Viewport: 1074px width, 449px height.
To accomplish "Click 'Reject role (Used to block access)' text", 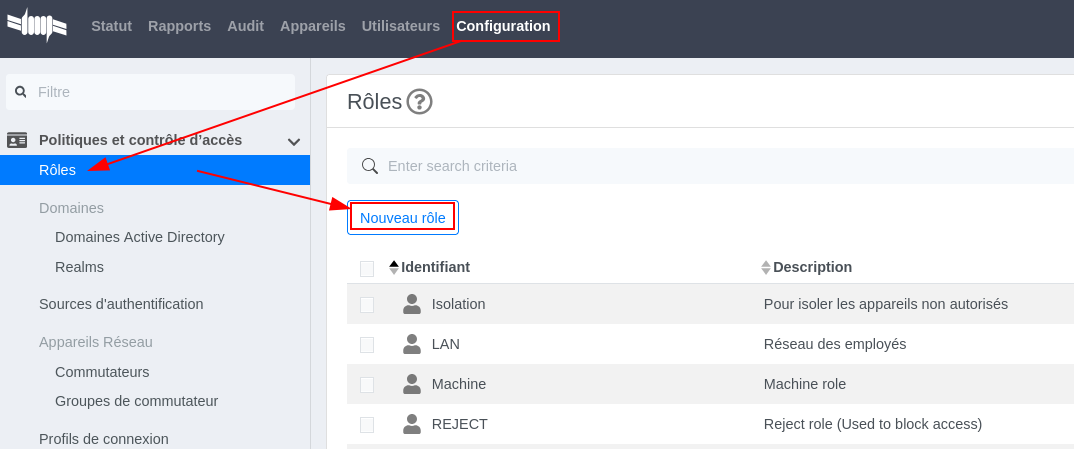I will pos(873,424).
